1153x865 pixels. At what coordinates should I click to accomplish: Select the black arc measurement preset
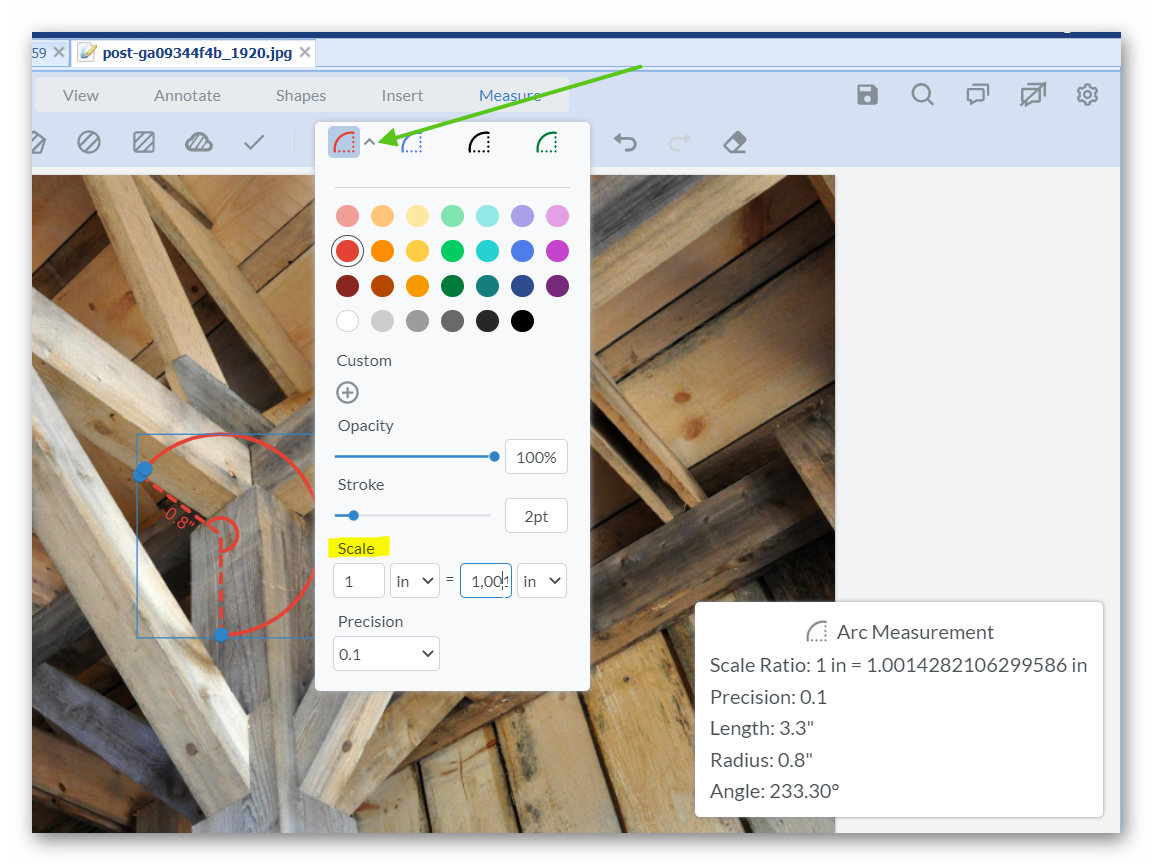pos(480,143)
